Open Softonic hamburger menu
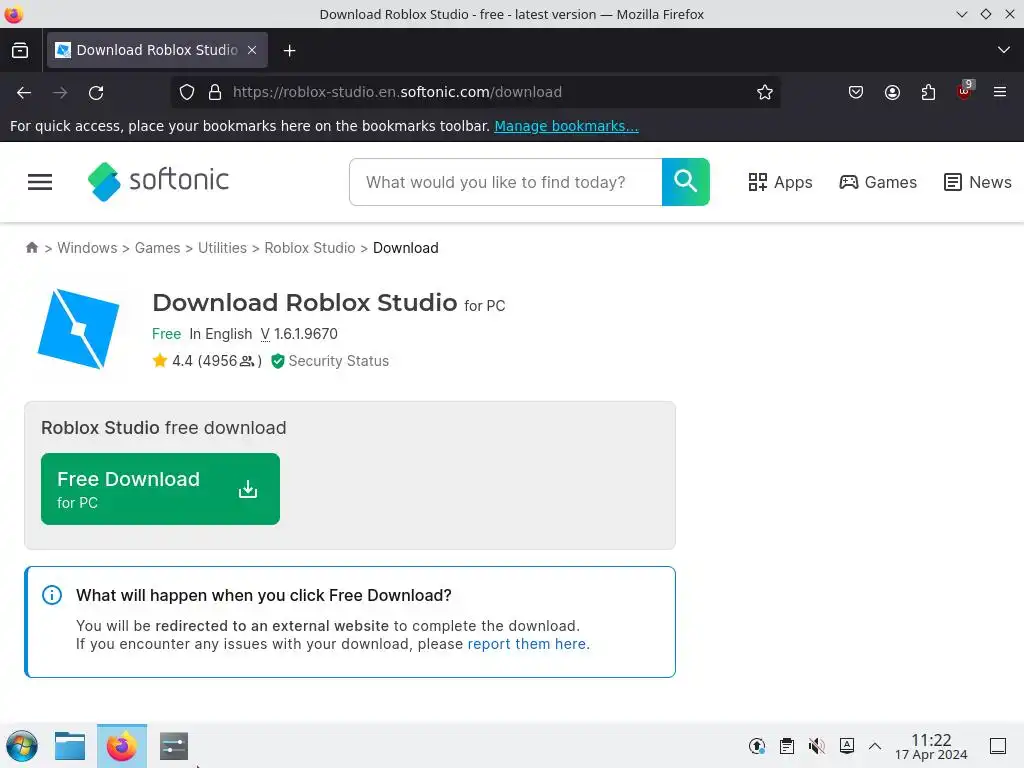The image size is (1024, 768). (x=40, y=182)
